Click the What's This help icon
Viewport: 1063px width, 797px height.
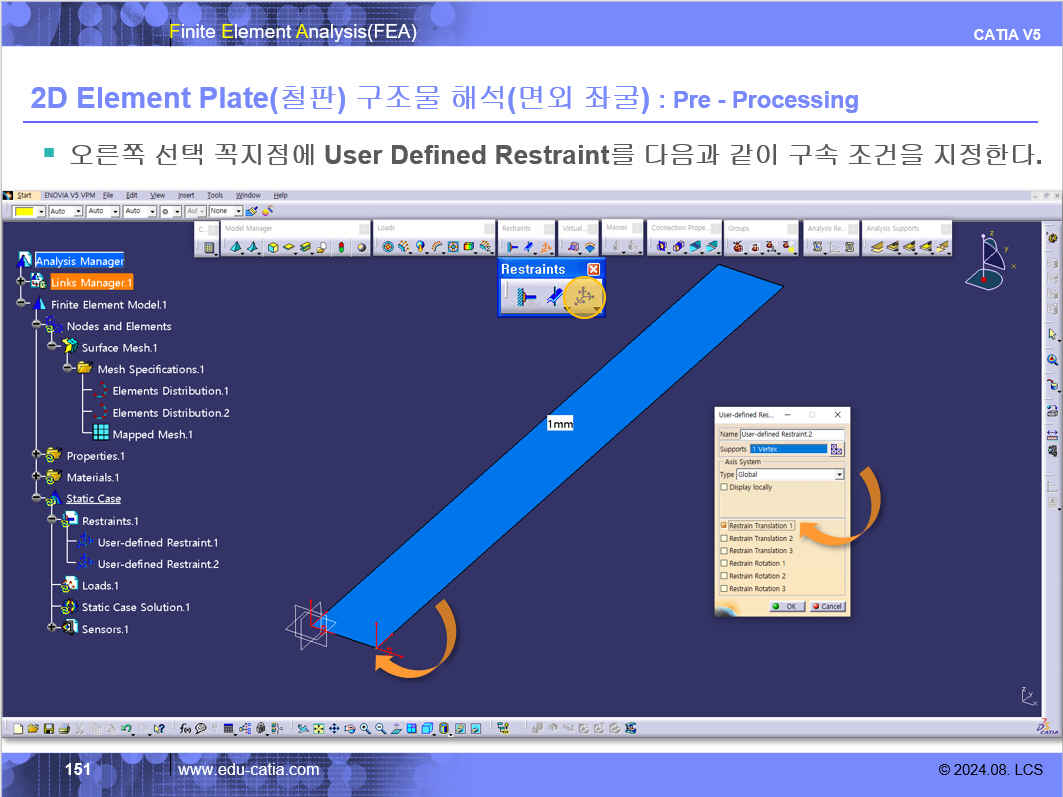pyautogui.click(x=159, y=729)
